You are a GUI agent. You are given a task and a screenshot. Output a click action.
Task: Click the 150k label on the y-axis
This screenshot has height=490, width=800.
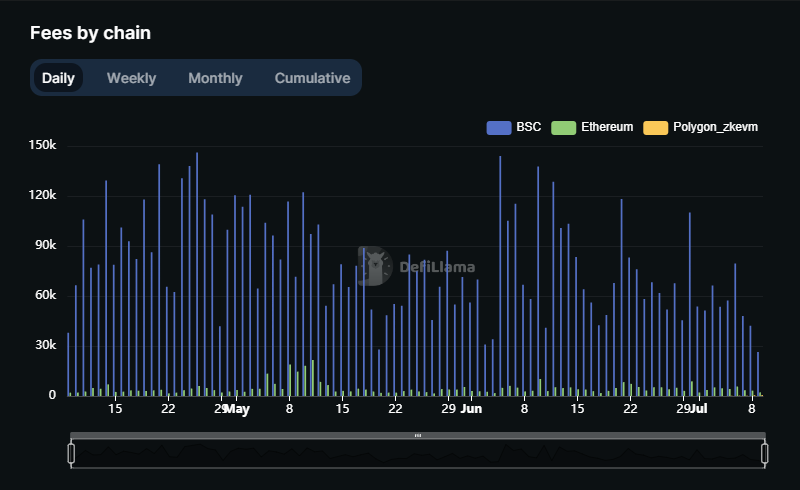(x=42, y=146)
